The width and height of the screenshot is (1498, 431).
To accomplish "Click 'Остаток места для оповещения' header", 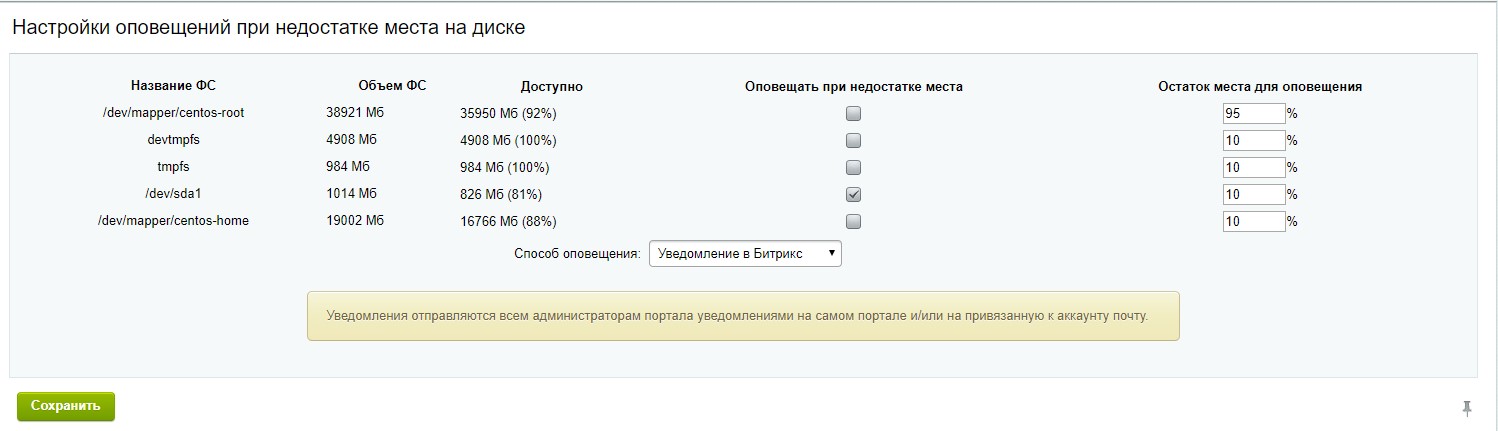I will tap(1259, 87).
